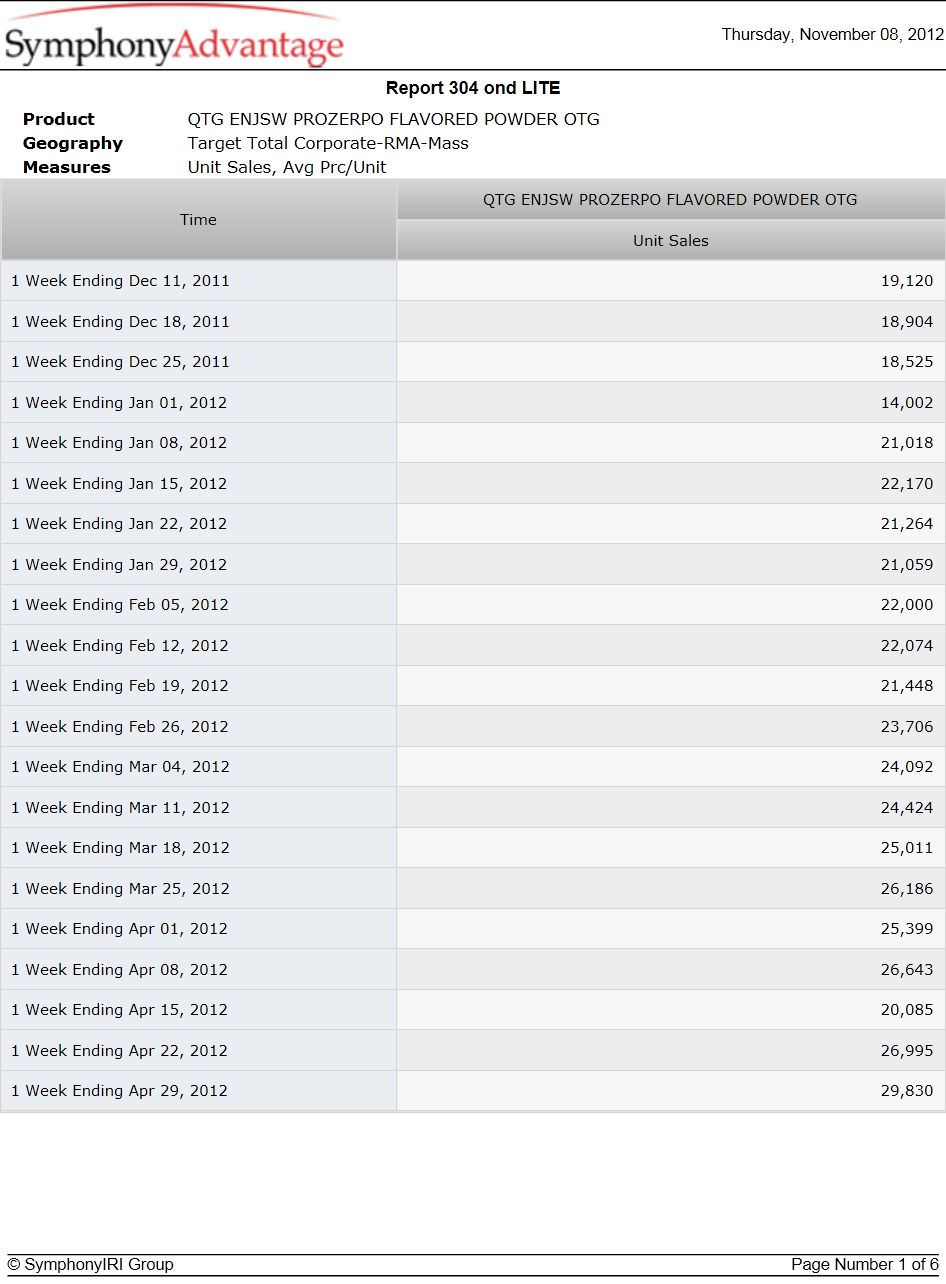The image size is (946, 1284).
Task: Select the row 1 Week Ending Apr 01, 2012
Action: [473, 929]
